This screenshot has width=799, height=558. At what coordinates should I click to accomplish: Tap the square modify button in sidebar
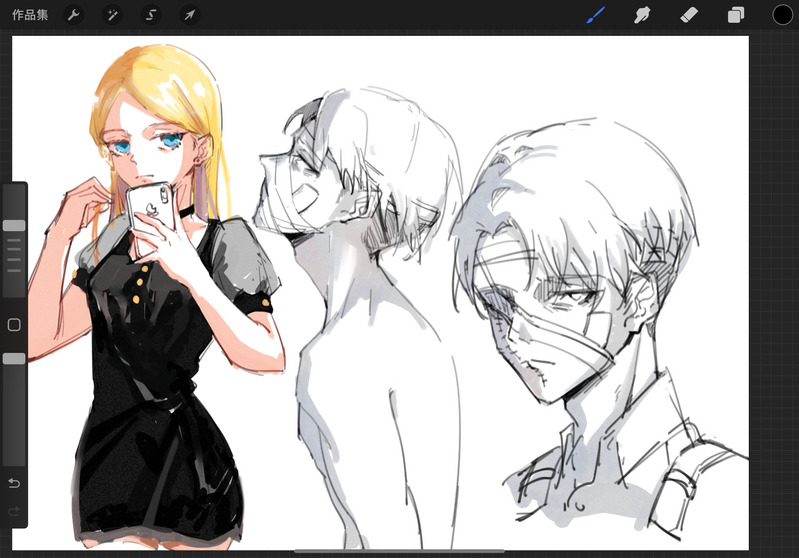click(14, 325)
